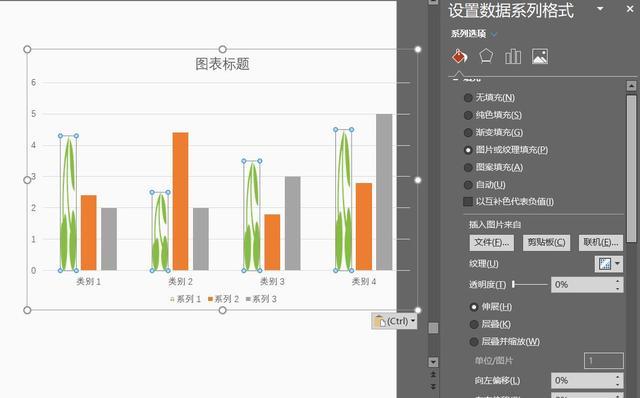Click the previous page double-arrow button
640x398 pixels.
[433, 374]
